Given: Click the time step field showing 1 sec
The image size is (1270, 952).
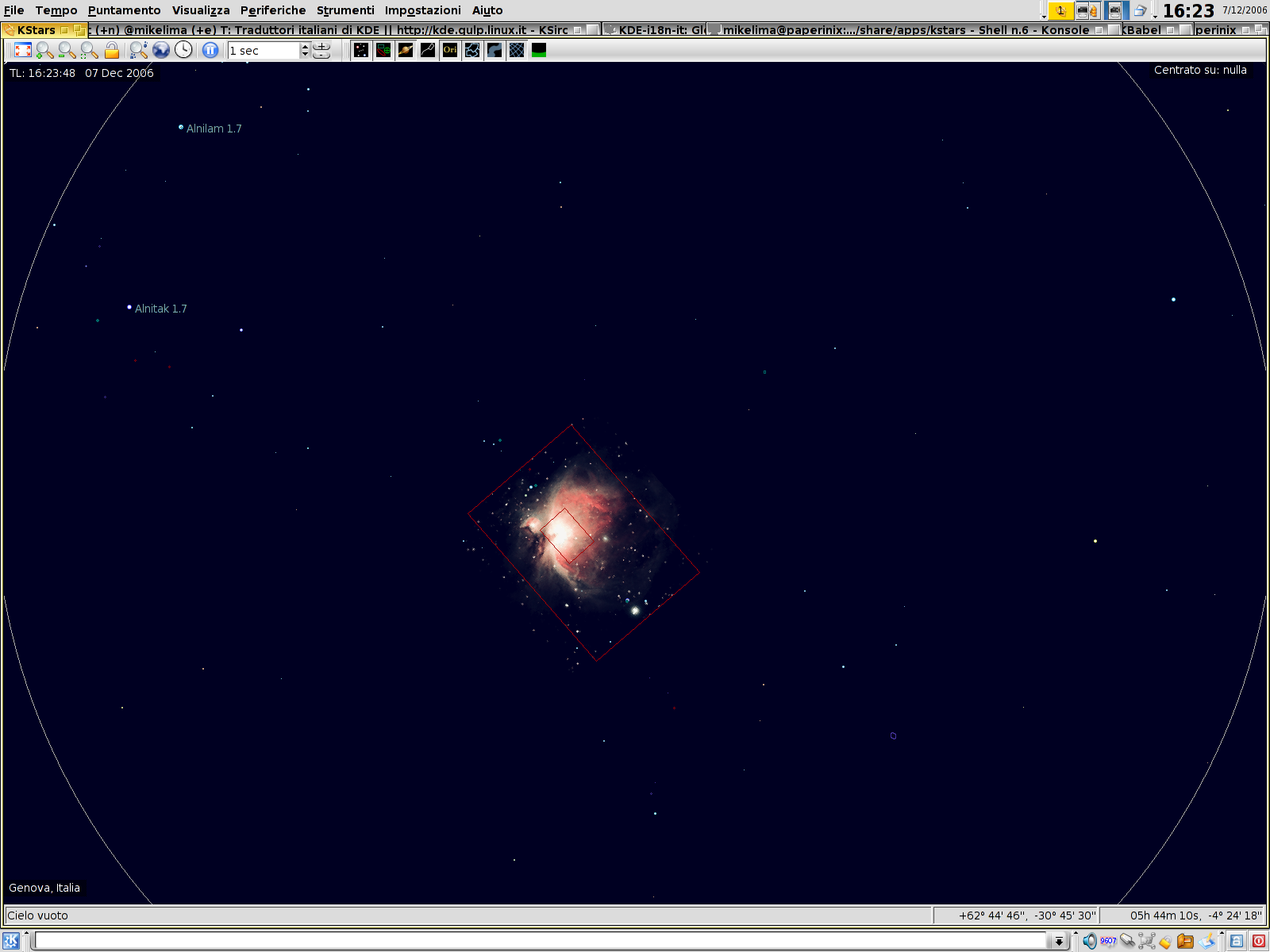Looking at the screenshot, I should [264, 51].
